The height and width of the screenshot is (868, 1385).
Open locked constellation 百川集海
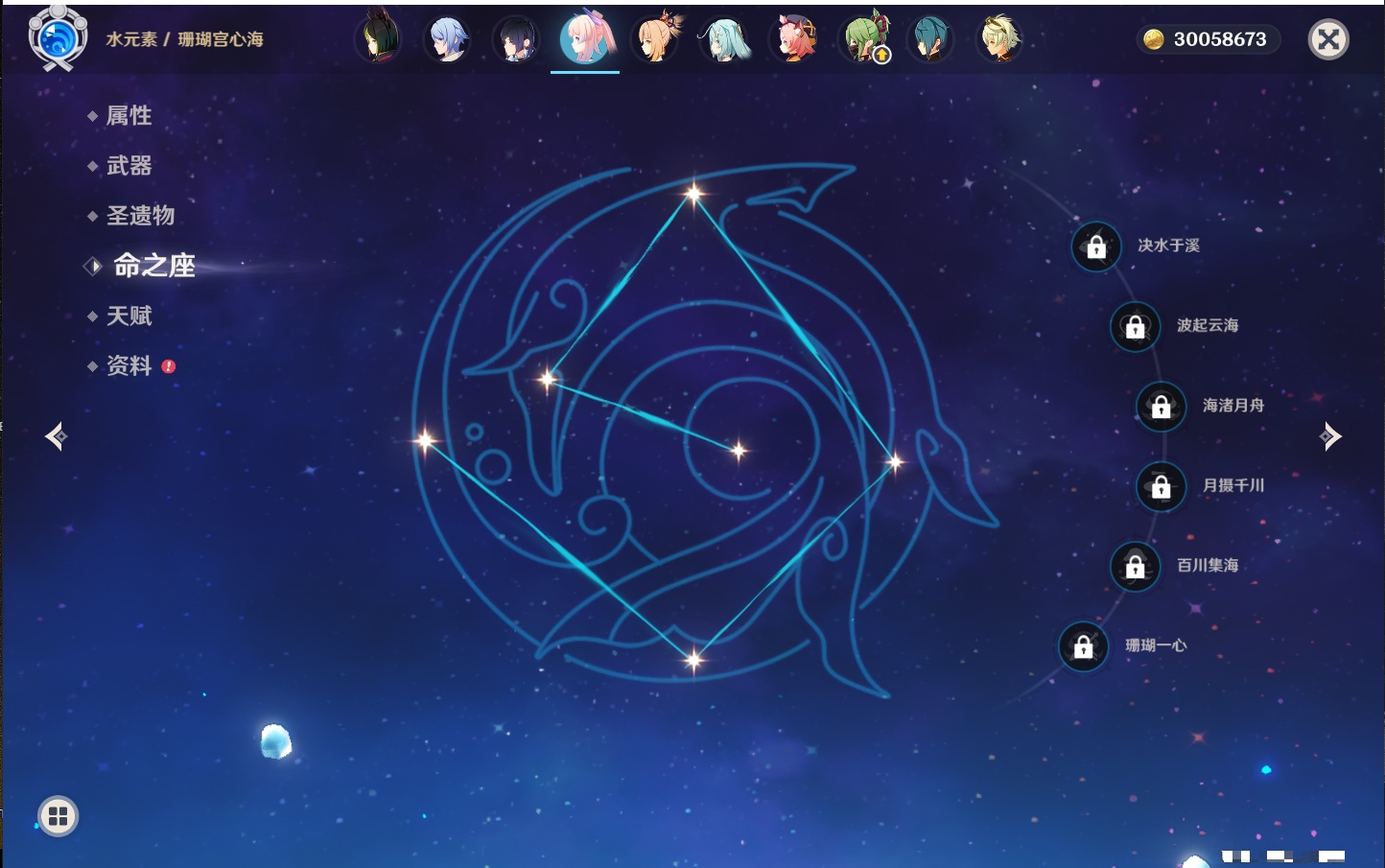[x=1136, y=566]
